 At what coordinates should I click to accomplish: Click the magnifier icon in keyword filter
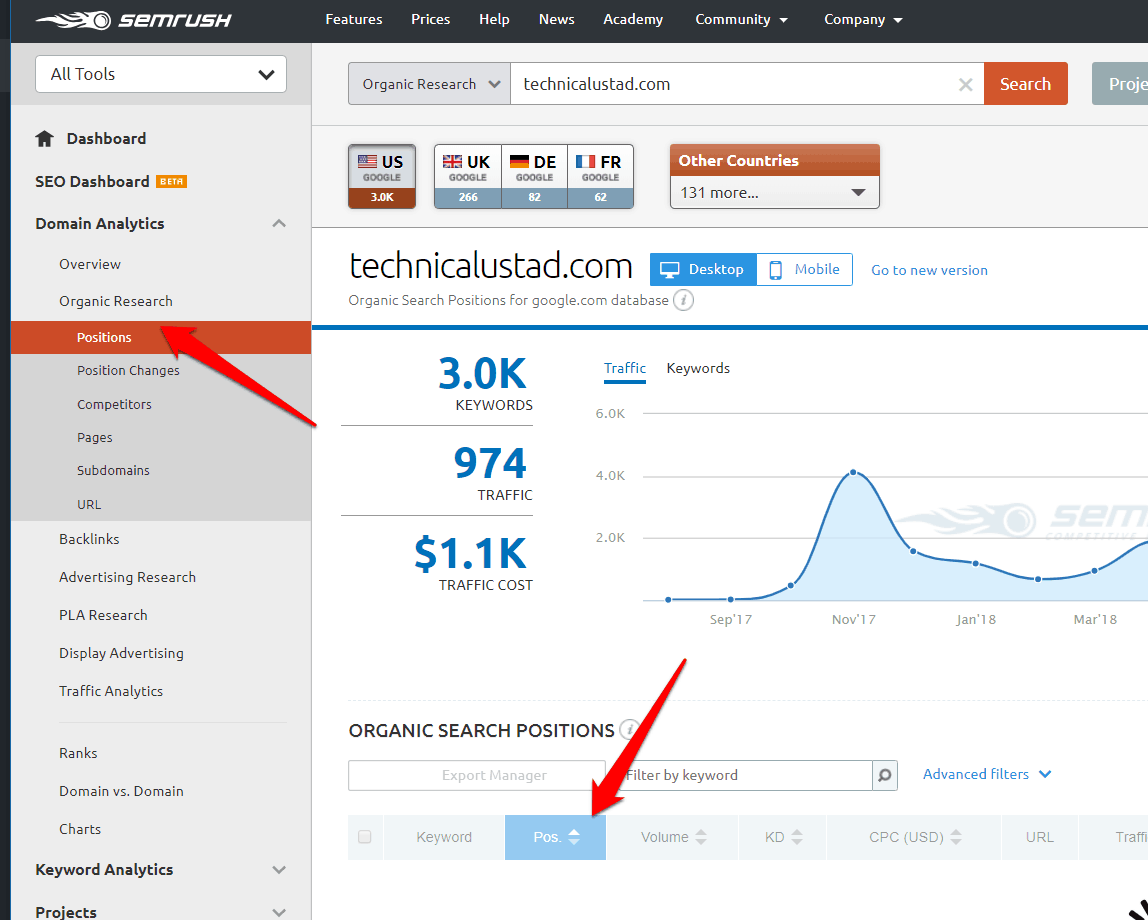[x=884, y=775]
